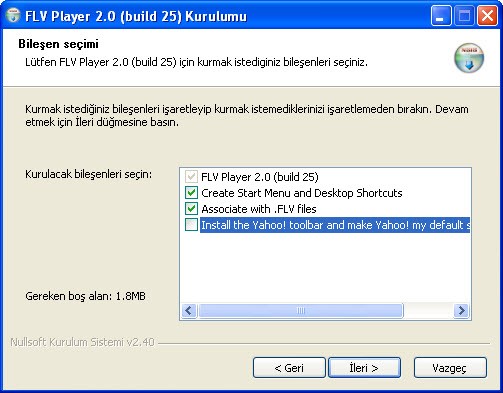Select the Create Start Menu and Desktop Shortcuts row
Screen dimensions: 503x393
[302, 193]
